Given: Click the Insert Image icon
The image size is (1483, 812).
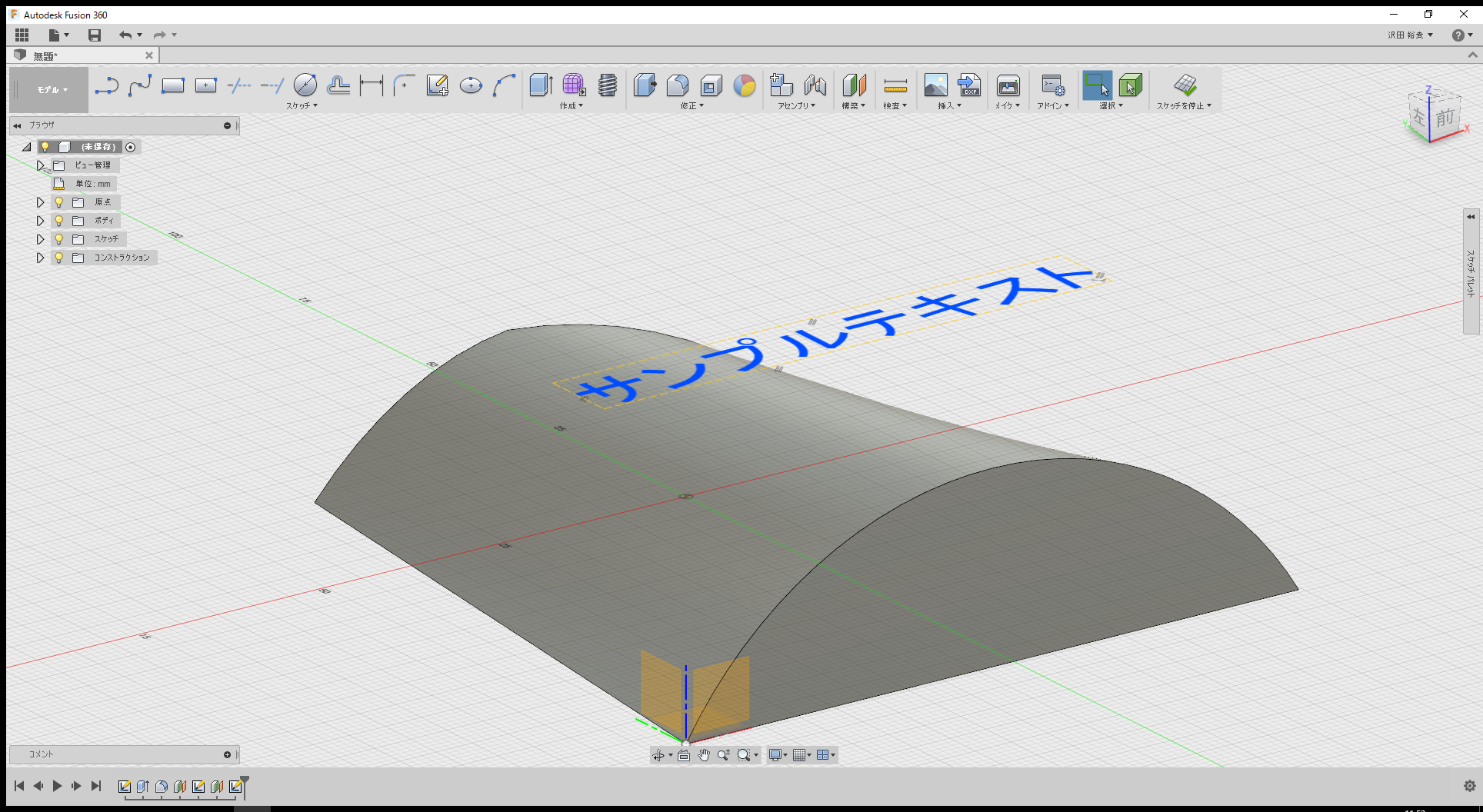Looking at the screenshot, I should tap(936, 85).
